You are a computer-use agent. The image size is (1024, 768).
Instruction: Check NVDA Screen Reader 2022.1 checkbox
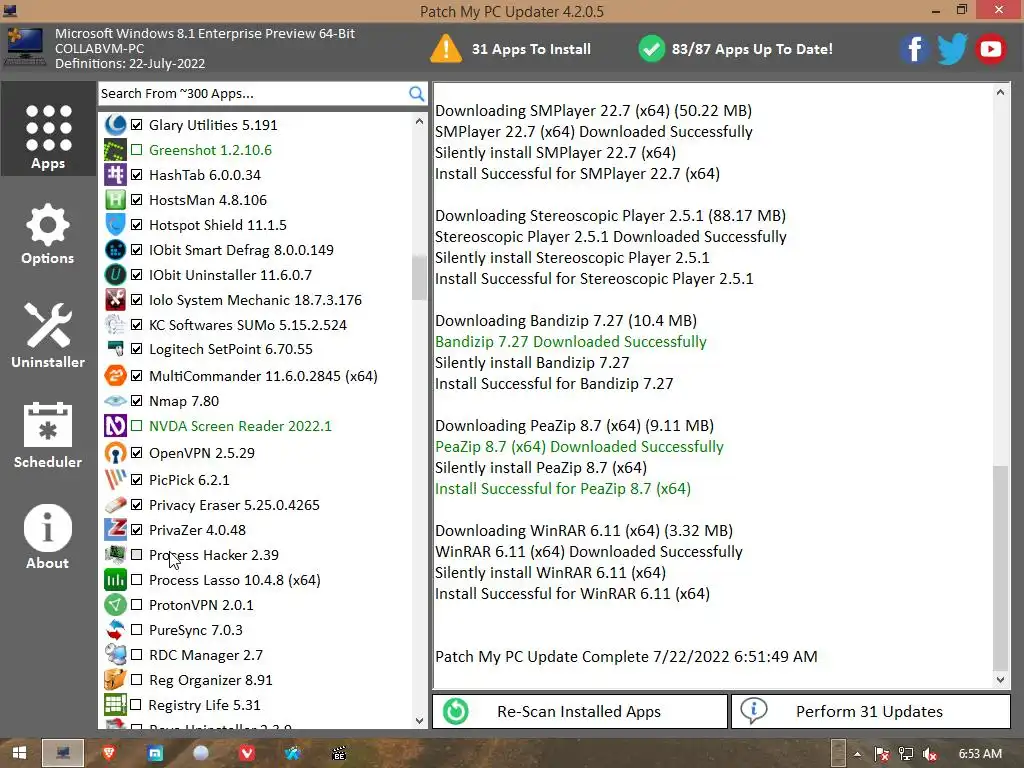[136, 426]
